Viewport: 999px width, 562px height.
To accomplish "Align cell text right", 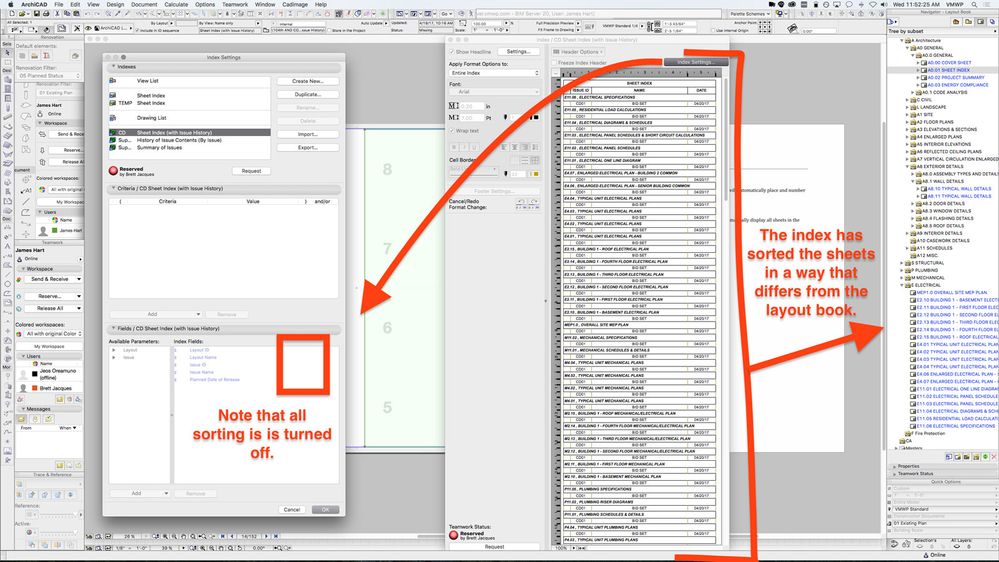I will (525, 147).
